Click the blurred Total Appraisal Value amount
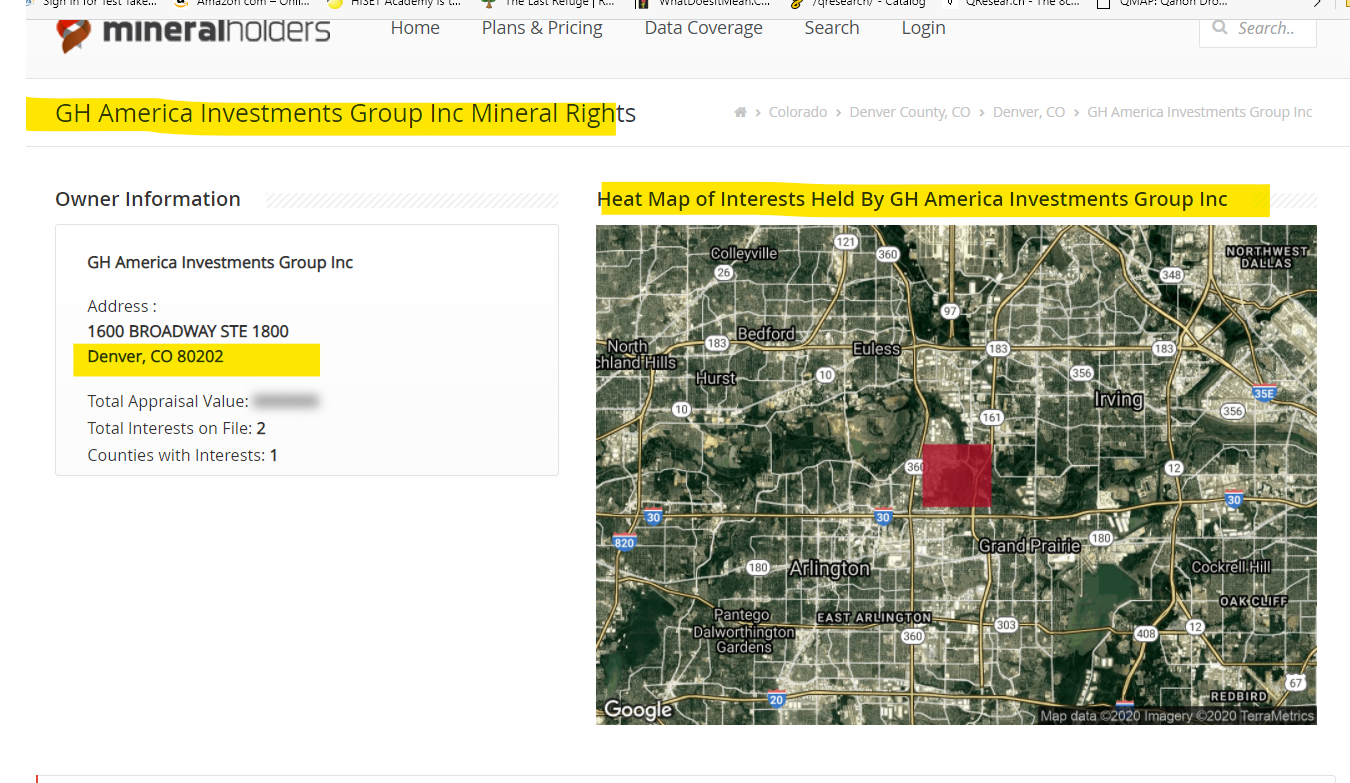Image resolution: width=1350 pixels, height=783 pixels. tap(286, 401)
